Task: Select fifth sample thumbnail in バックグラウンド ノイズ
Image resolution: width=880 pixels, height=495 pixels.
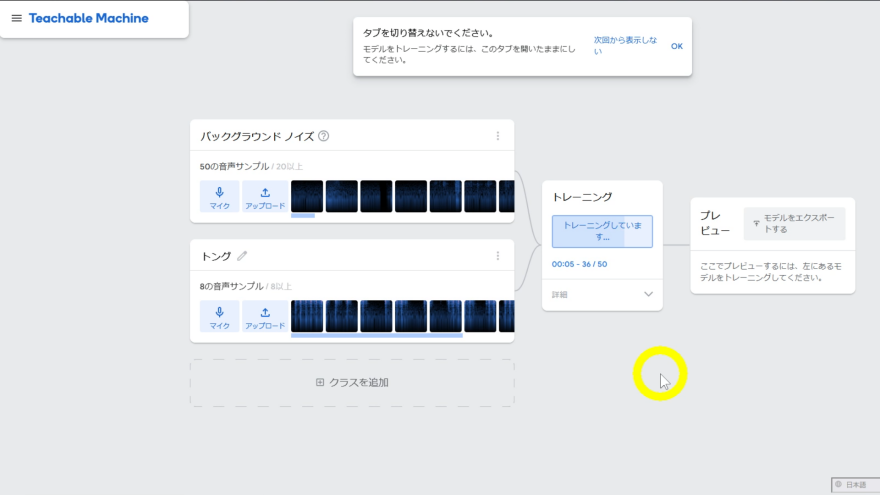Action: tap(446, 196)
